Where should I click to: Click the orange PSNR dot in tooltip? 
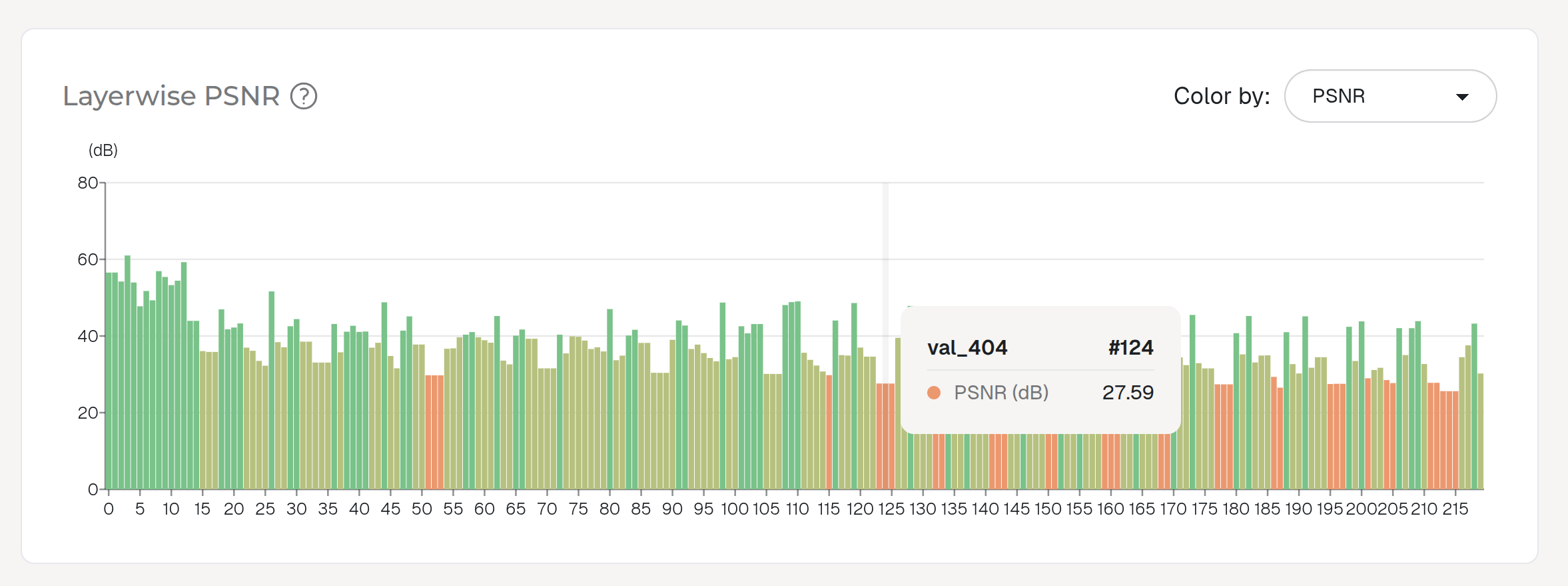[934, 393]
